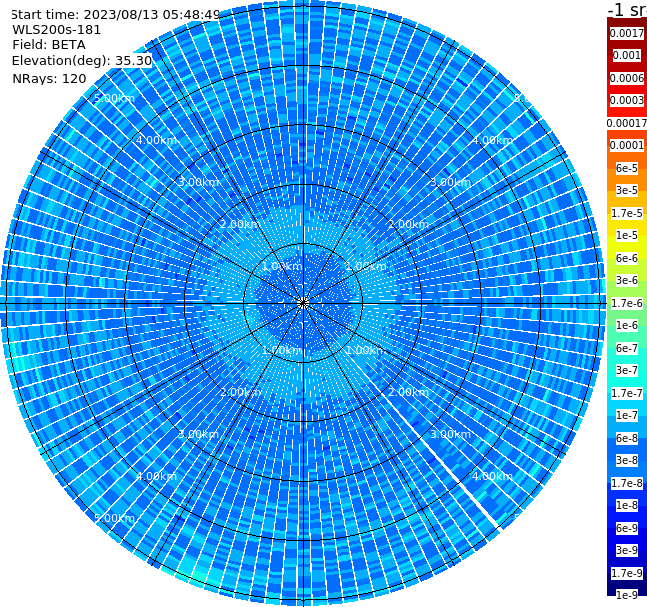Click the 0.0006 colorbar value
This screenshot has width=647, height=607.
[x=627, y=78]
